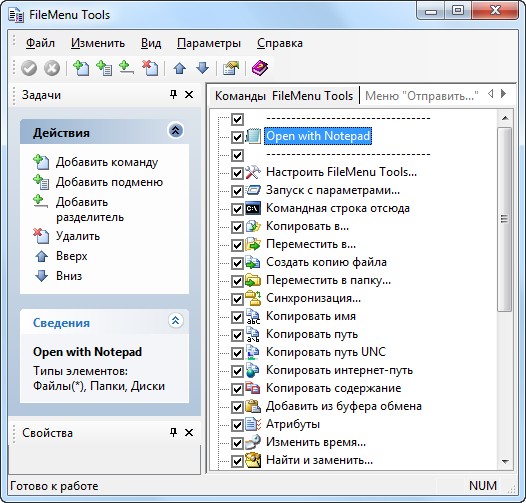526x503 pixels.
Task: Open the Параметры menu
Action: coord(209,43)
